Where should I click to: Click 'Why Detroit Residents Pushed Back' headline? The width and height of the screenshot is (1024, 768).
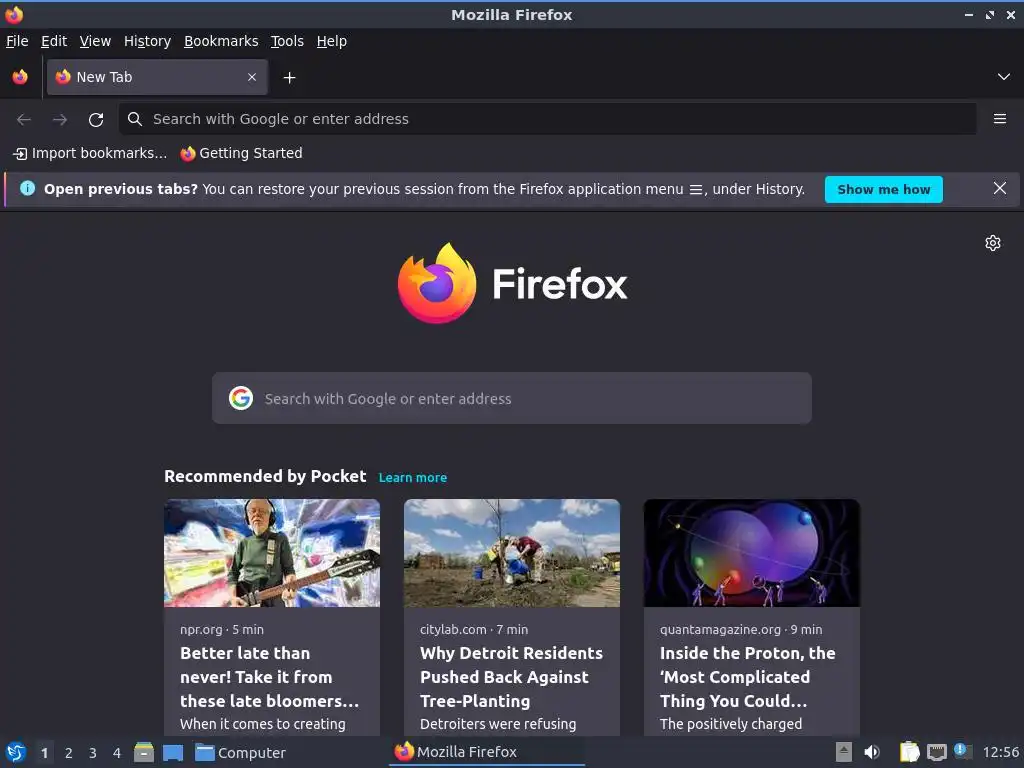click(511, 677)
